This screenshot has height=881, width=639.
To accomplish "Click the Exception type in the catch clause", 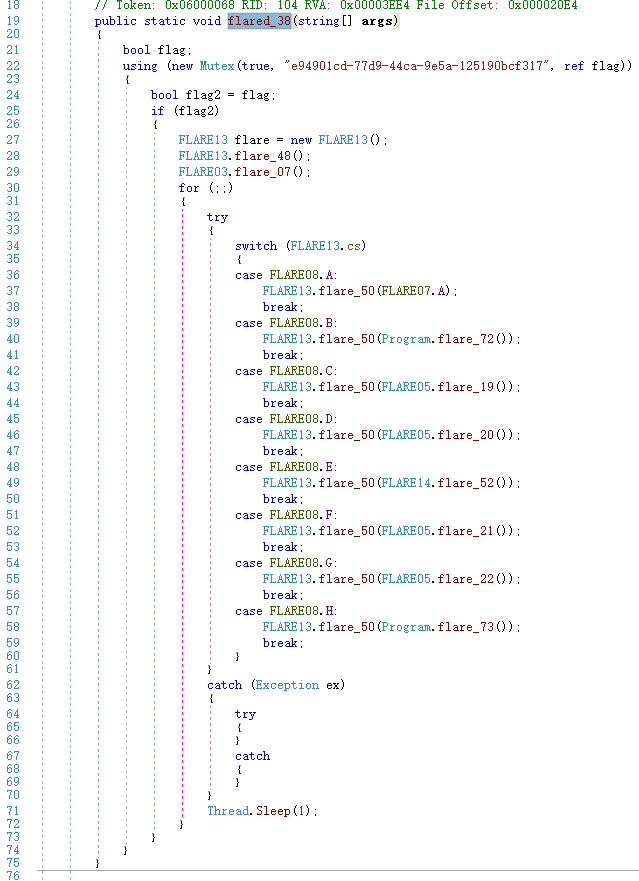I will [287, 685].
